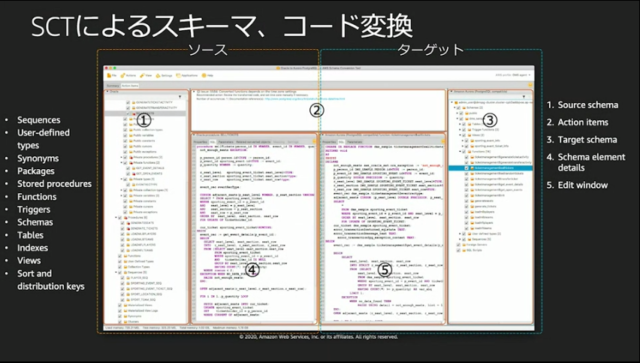
Task: Click the View toolbar icon
Action: click(146, 76)
